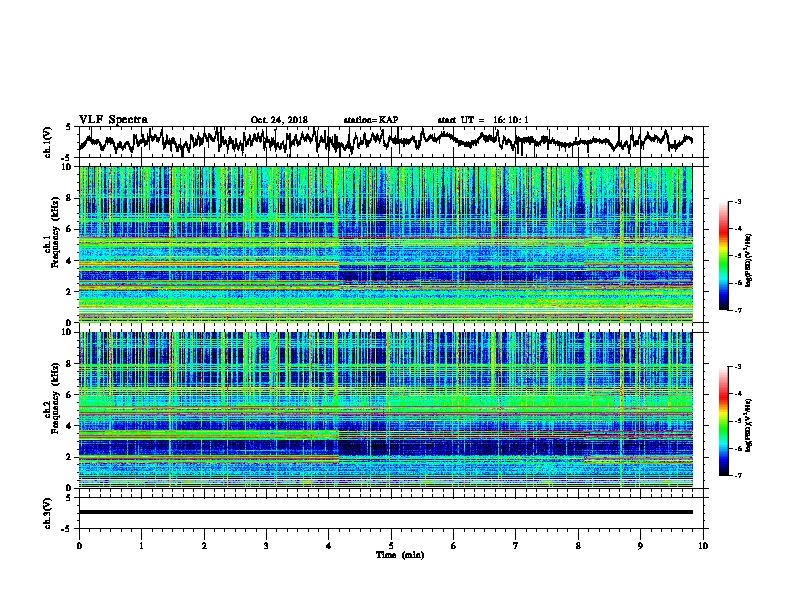Click the "-4" label on ch.2 colorbar
Screen dimensions: 792x612
738,394
